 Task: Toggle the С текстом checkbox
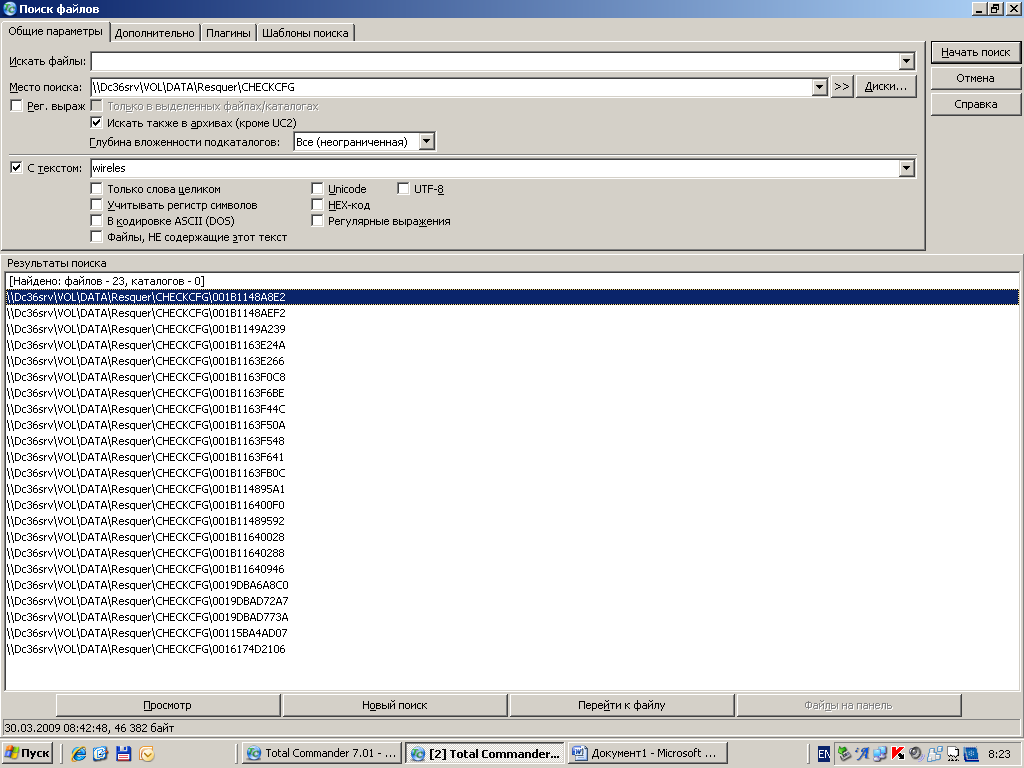click(x=16, y=168)
